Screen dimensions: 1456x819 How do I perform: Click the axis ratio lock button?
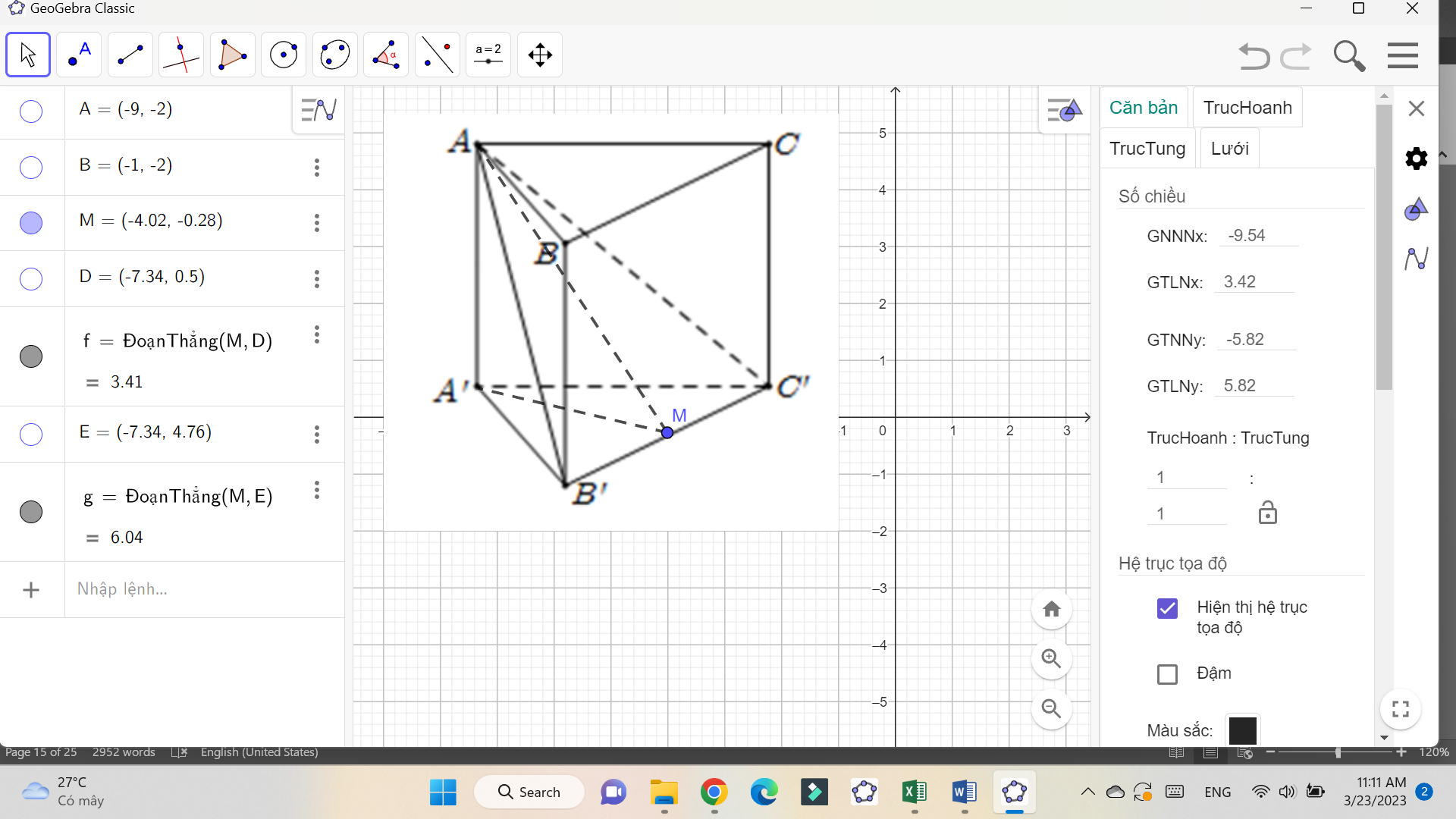(1267, 513)
